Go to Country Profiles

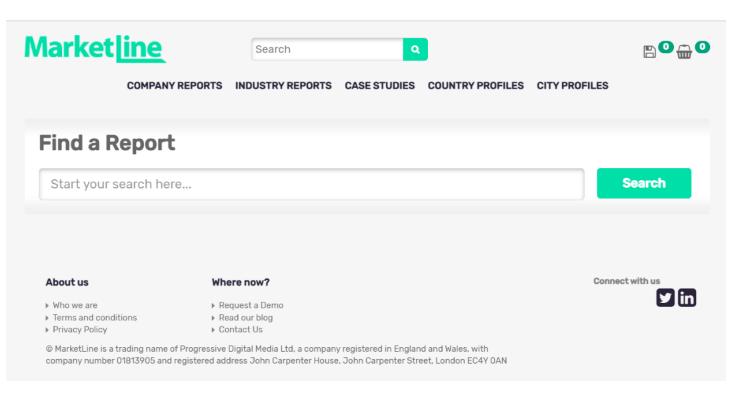coord(476,86)
